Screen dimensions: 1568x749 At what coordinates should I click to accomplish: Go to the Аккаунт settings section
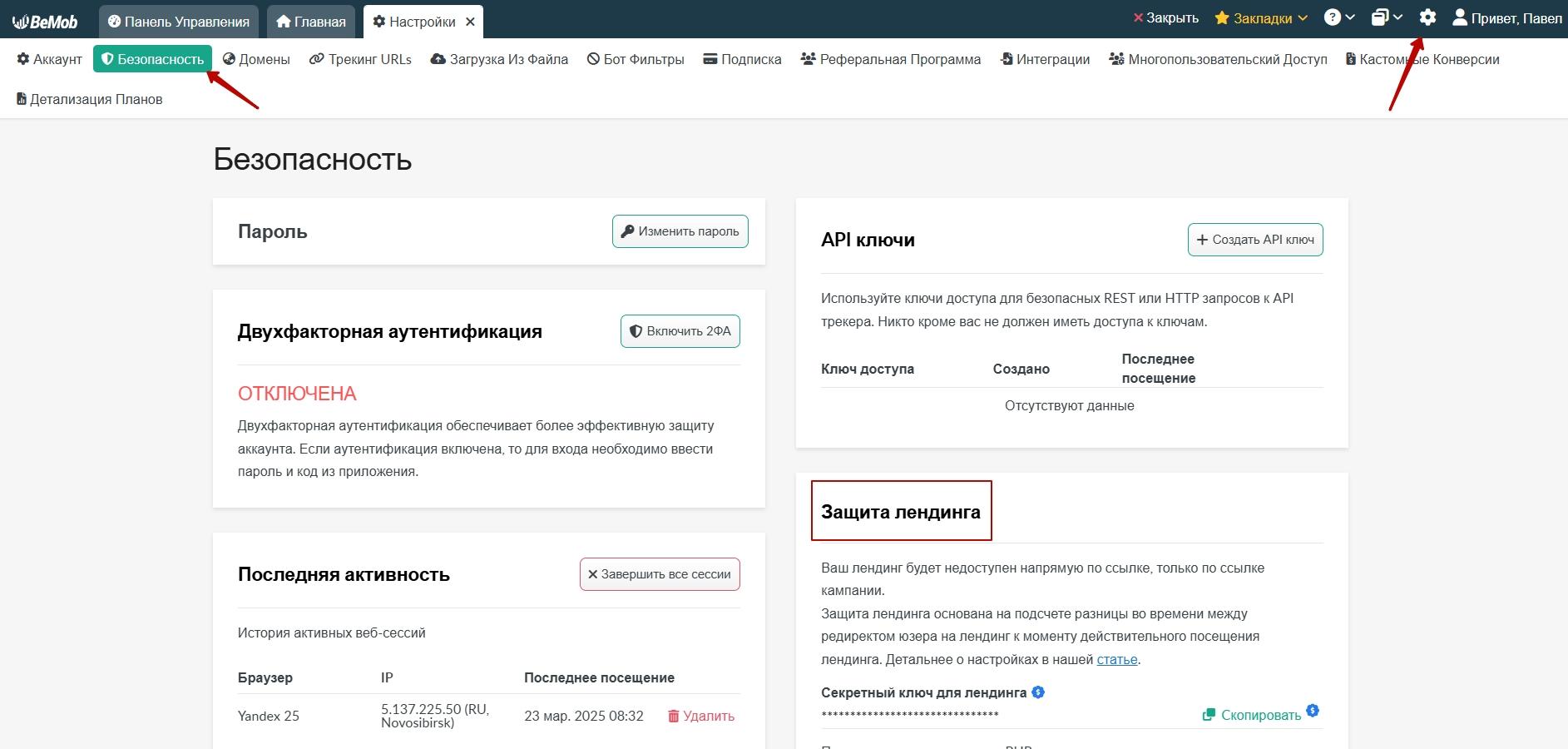pyautogui.click(x=50, y=59)
